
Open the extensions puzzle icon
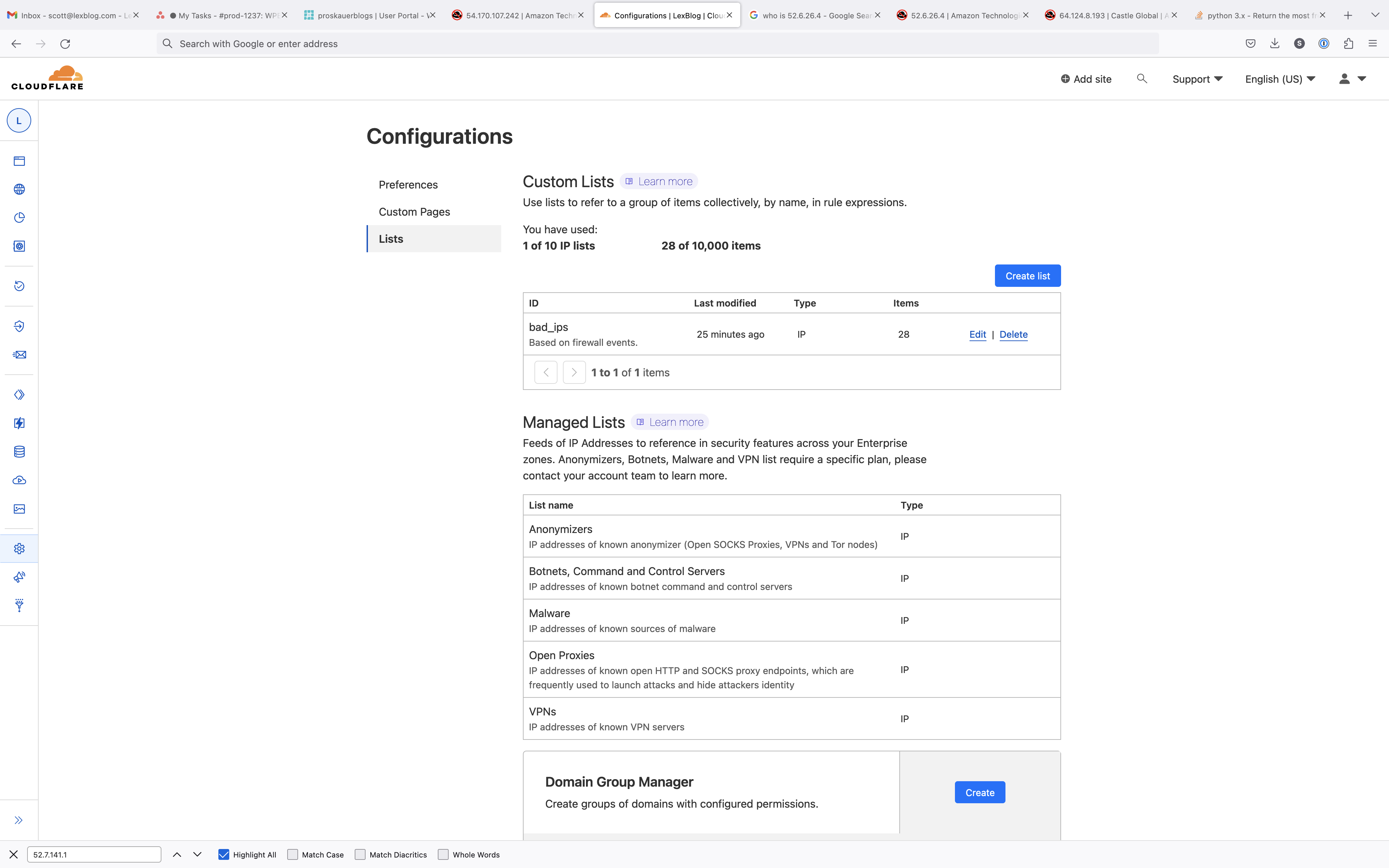[1348, 44]
